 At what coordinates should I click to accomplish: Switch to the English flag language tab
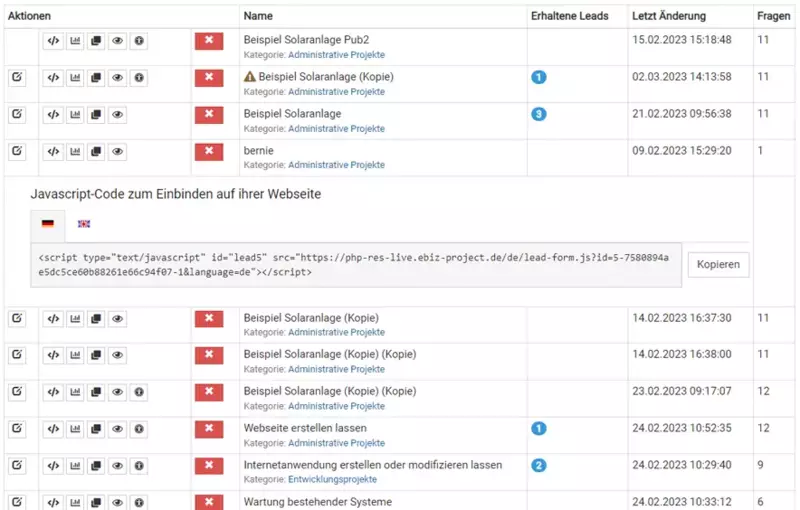(x=84, y=224)
